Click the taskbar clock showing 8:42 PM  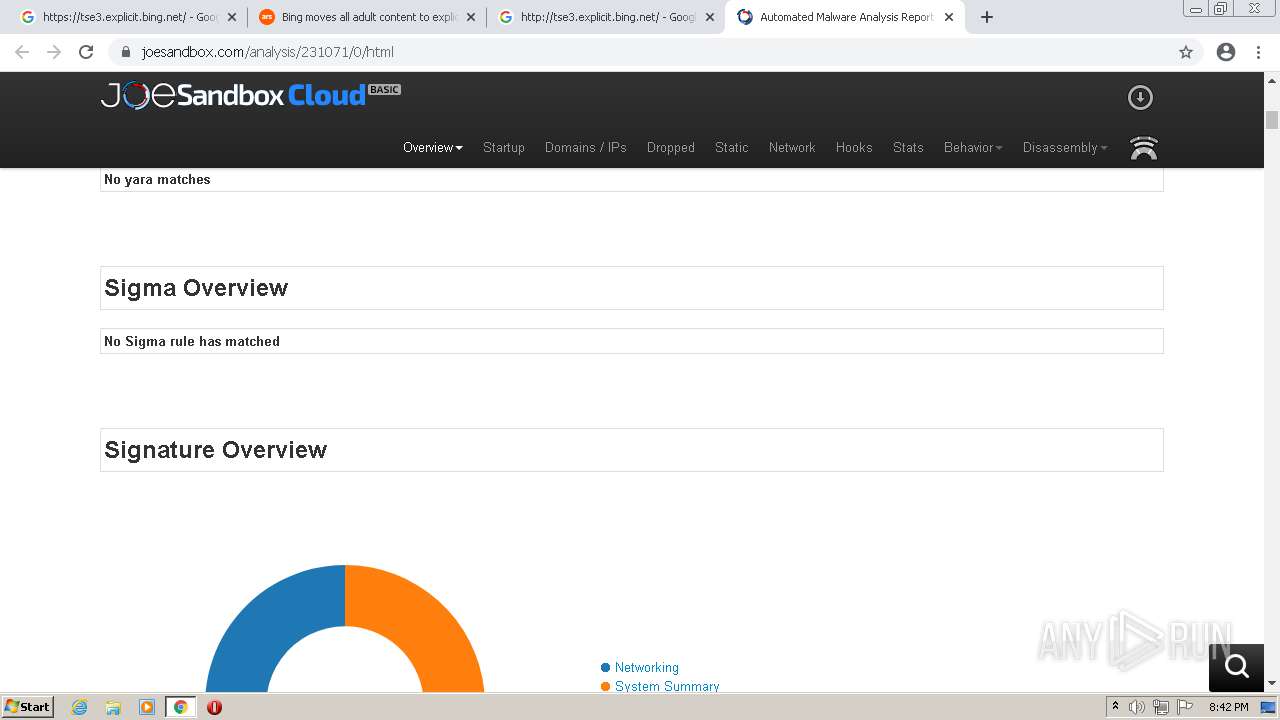(1228, 707)
